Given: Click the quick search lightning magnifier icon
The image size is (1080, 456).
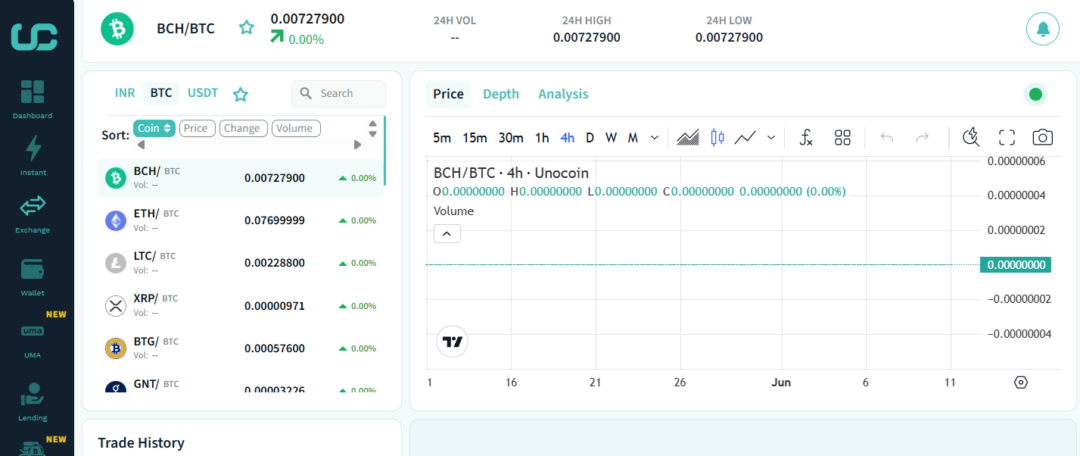Looking at the screenshot, I should 971,138.
